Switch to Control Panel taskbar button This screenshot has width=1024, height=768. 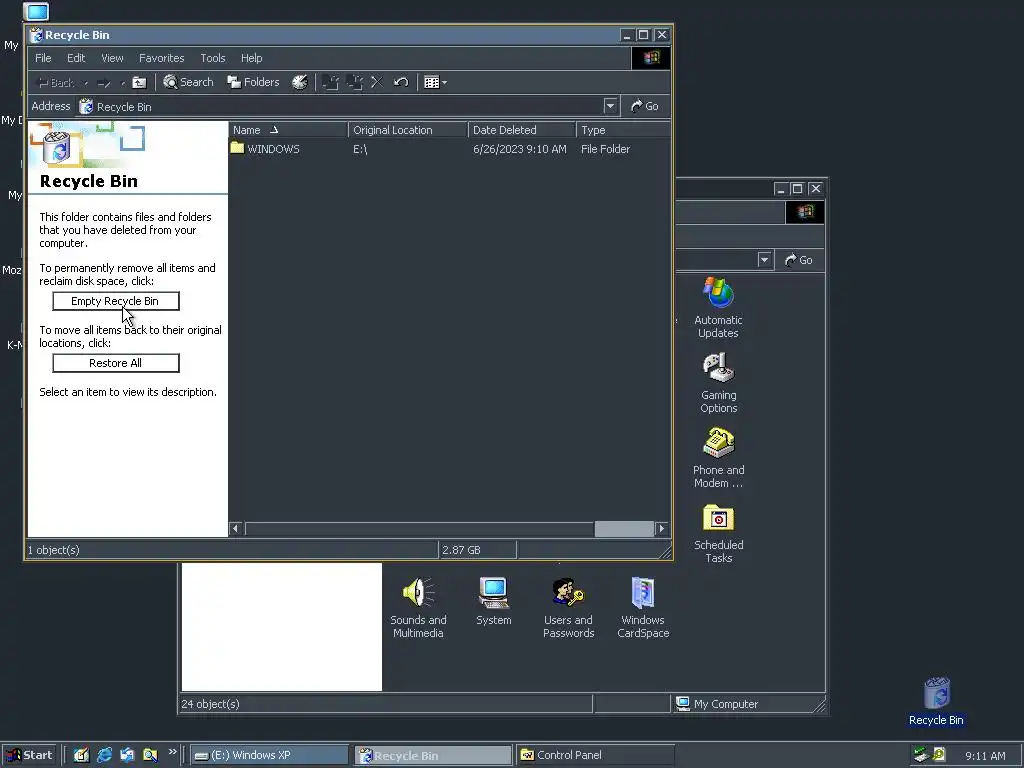point(595,756)
